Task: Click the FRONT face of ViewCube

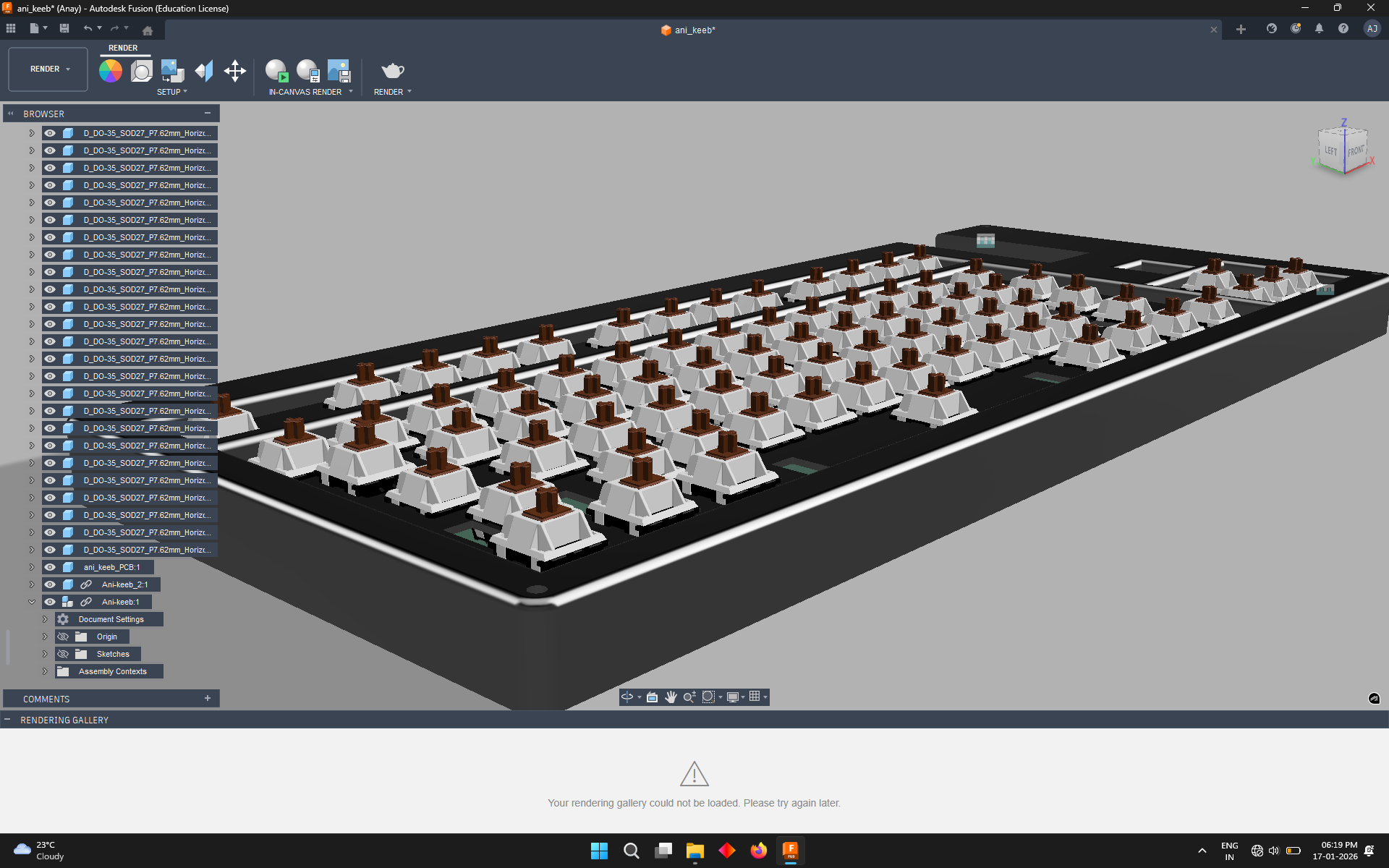Action: point(1355,151)
